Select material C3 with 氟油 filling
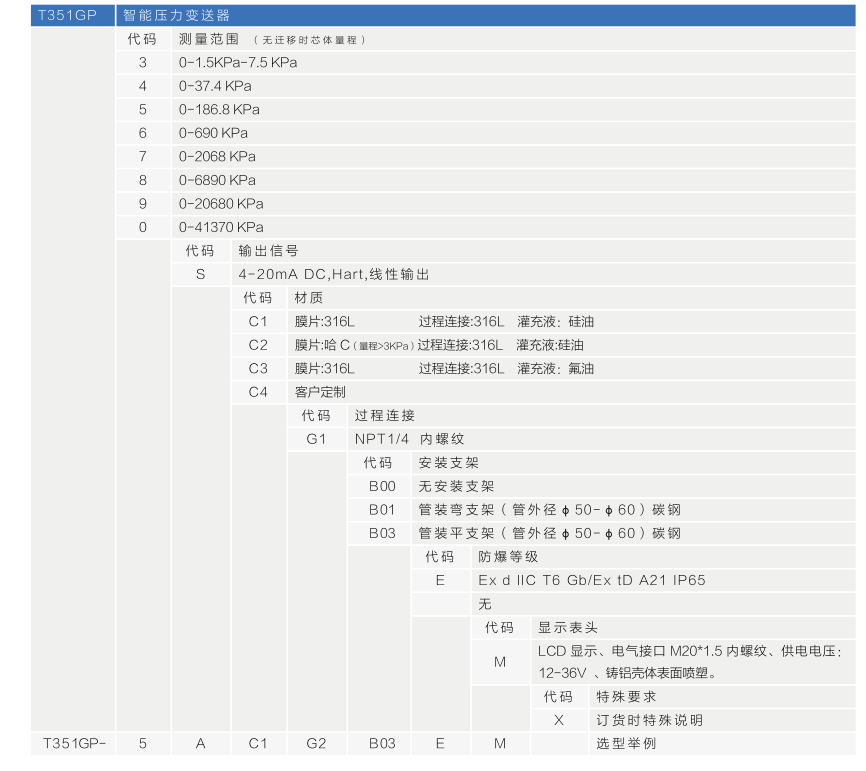 click(x=258, y=368)
